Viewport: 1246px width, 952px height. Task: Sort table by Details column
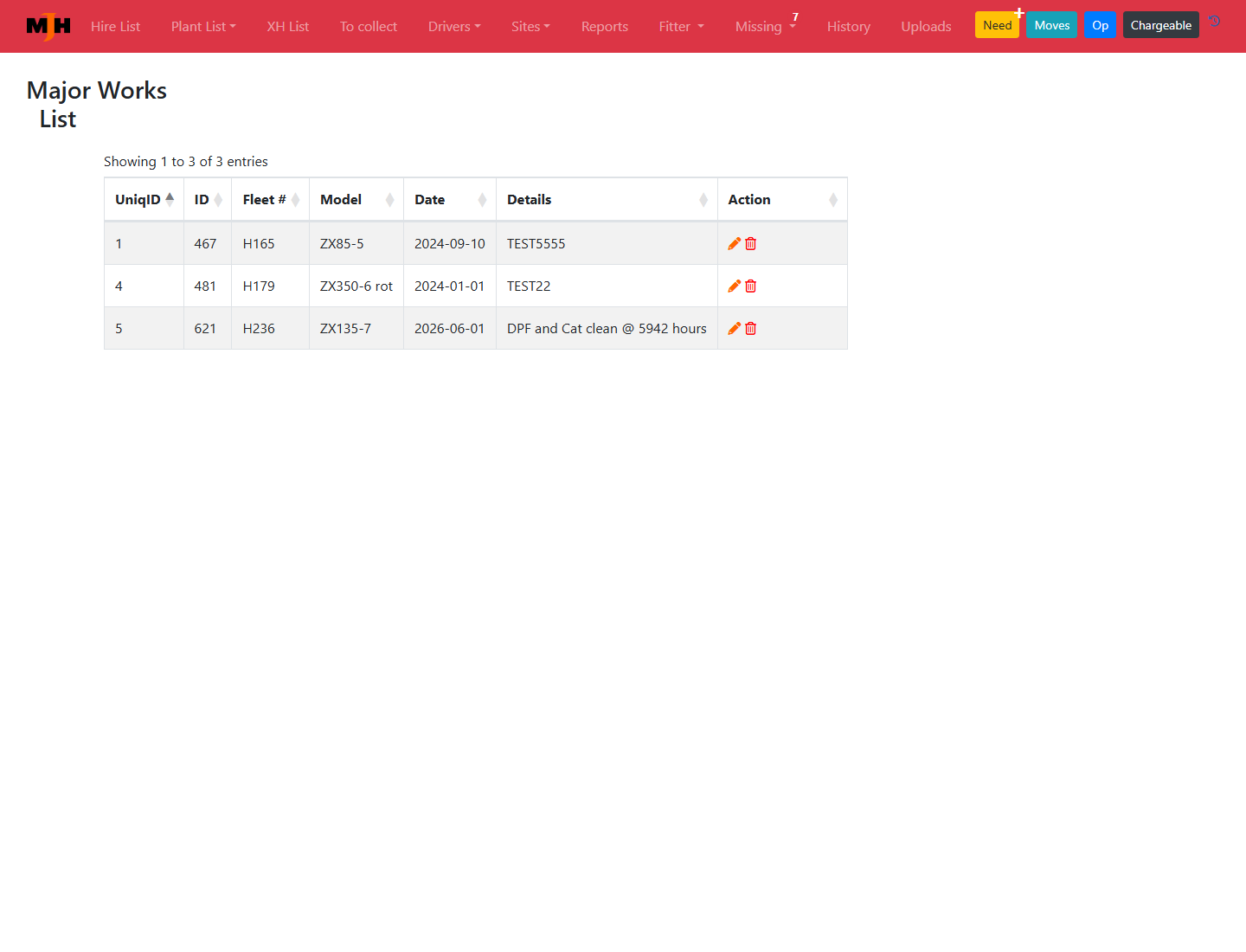(607, 200)
